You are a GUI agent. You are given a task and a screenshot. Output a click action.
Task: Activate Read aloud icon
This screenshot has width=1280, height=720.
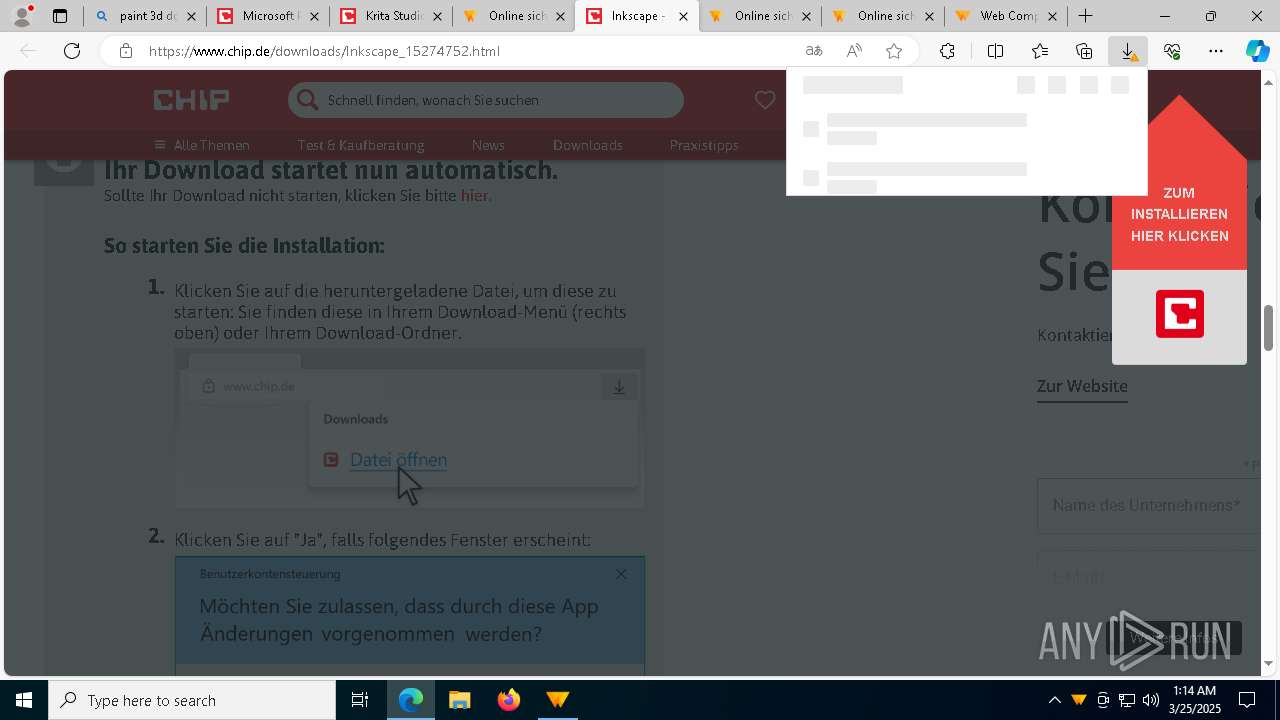pyautogui.click(x=854, y=51)
